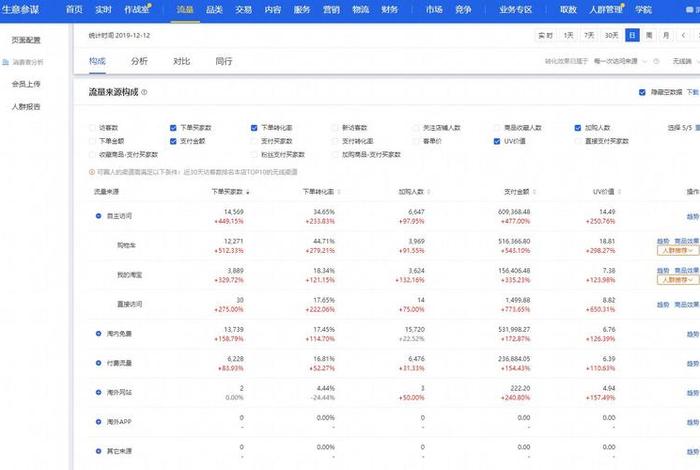700x470 pixels.
Task: Click the warning icon in the TOP10 notice
Action: (x=92, y=172)
